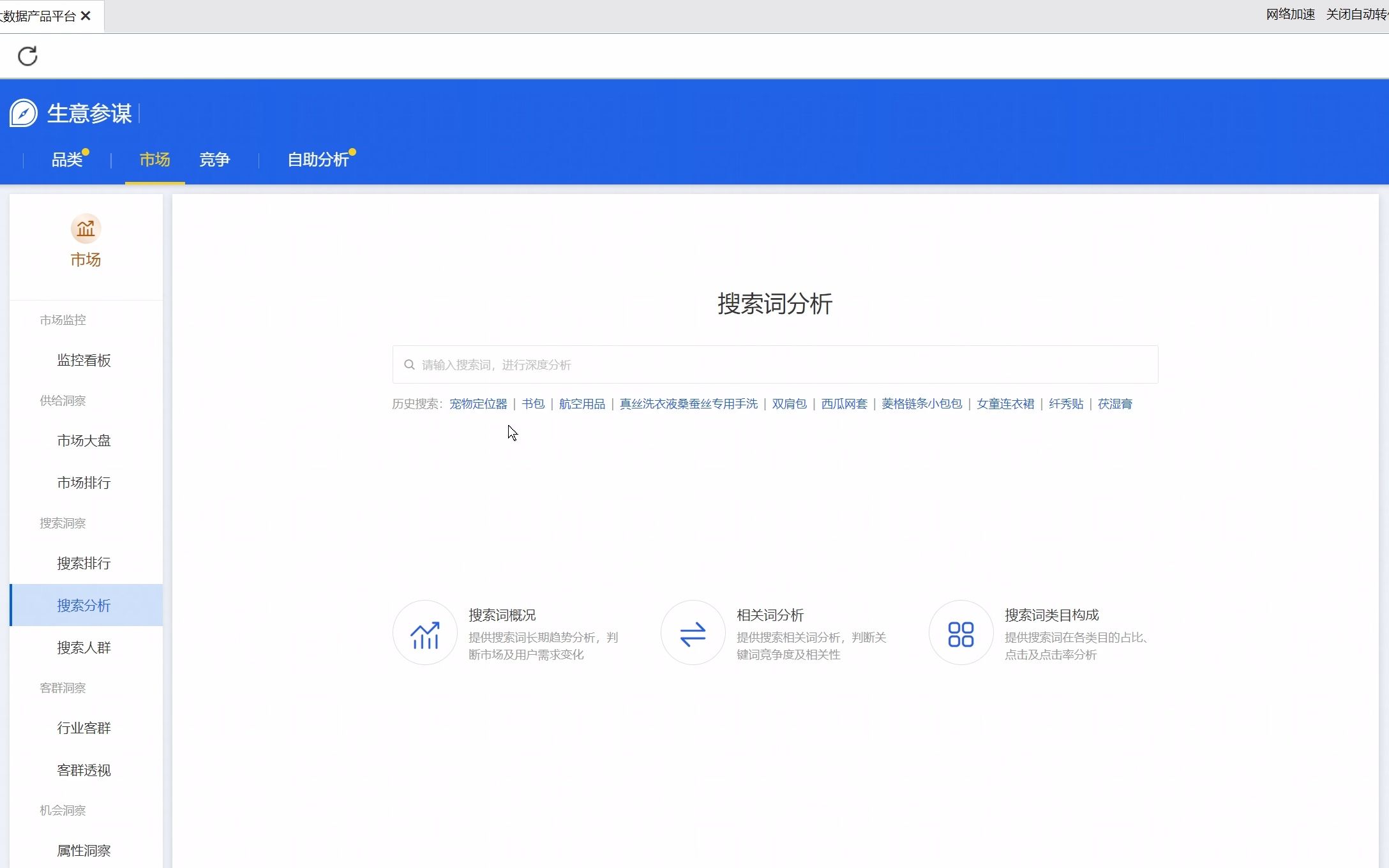1389x868 pixels.
Task: Open the 搜索词类目构成 grid icon
Action: (961, 632)
